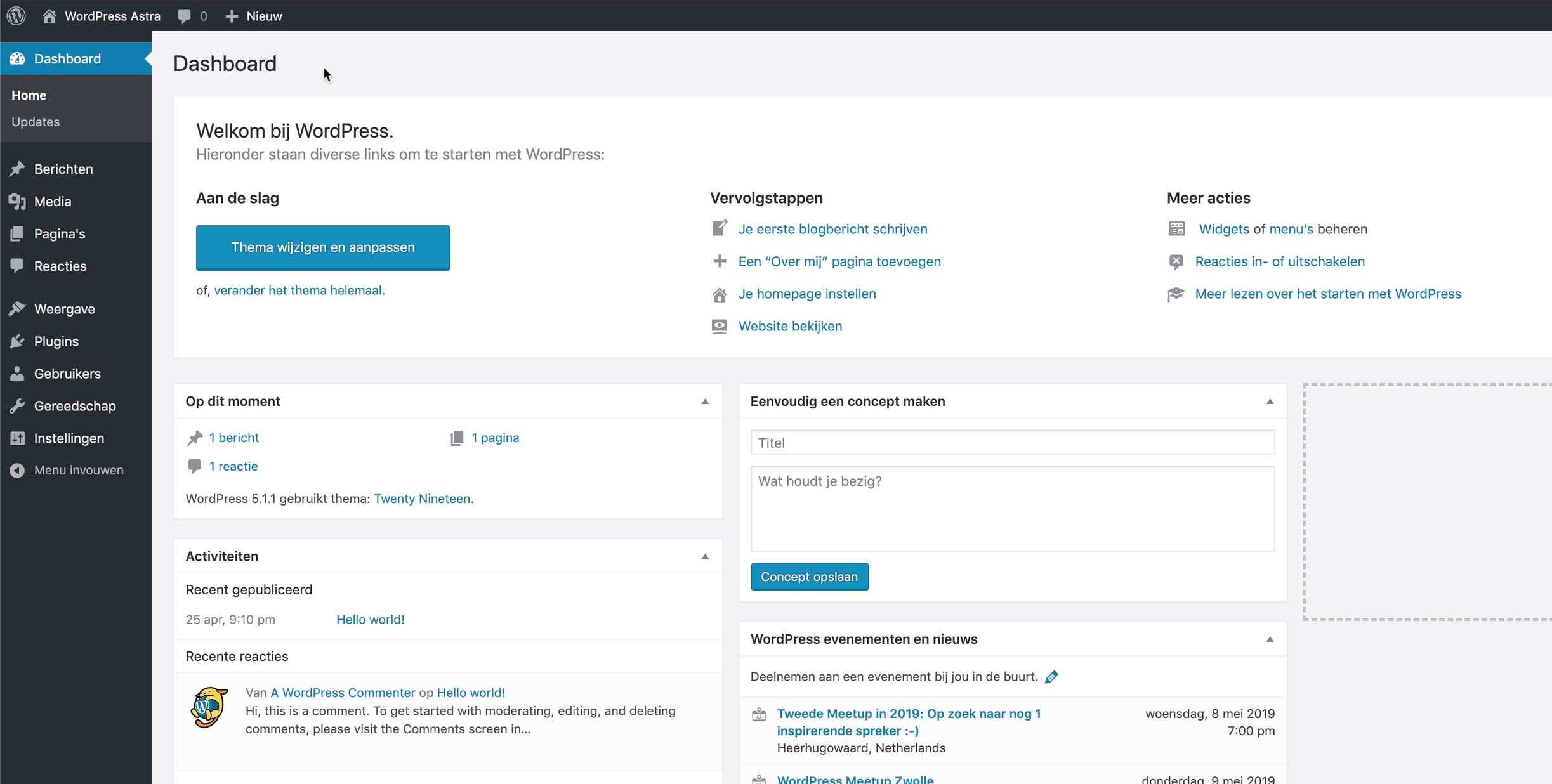Open the Instellingen menu
This screenshot has width=1552, height=784.
[x=69, y=438]
